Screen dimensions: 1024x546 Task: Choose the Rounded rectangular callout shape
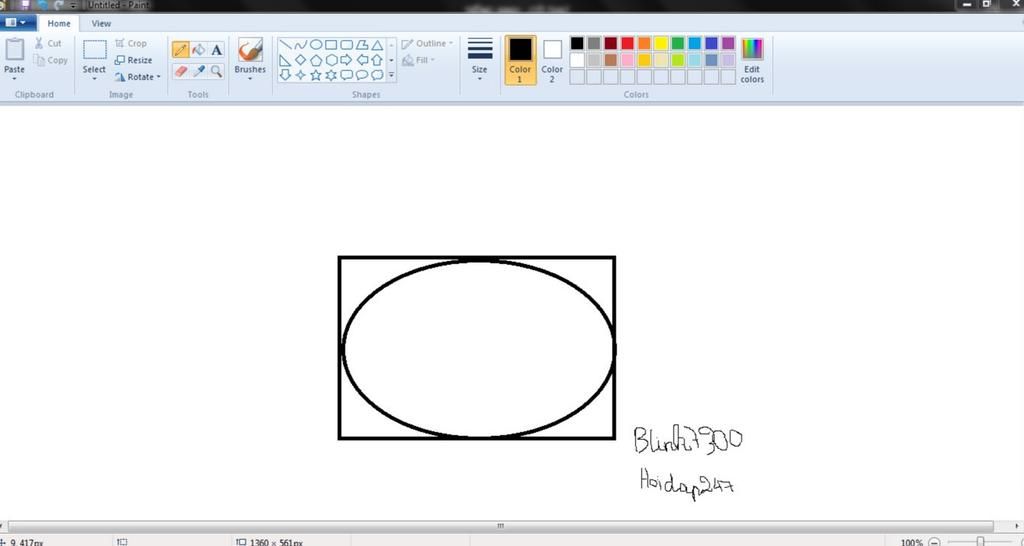coord(347,75)
